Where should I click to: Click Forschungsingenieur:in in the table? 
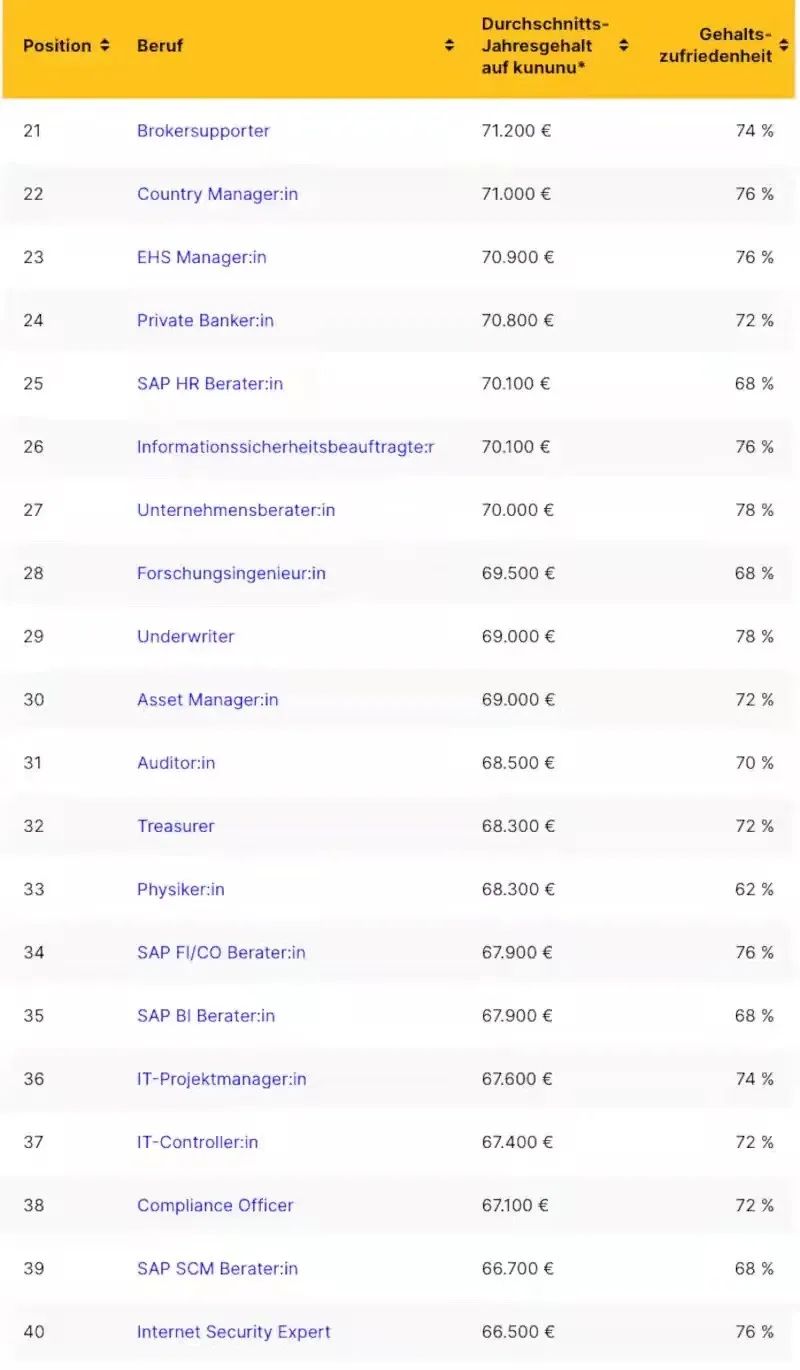pos(231,573)
